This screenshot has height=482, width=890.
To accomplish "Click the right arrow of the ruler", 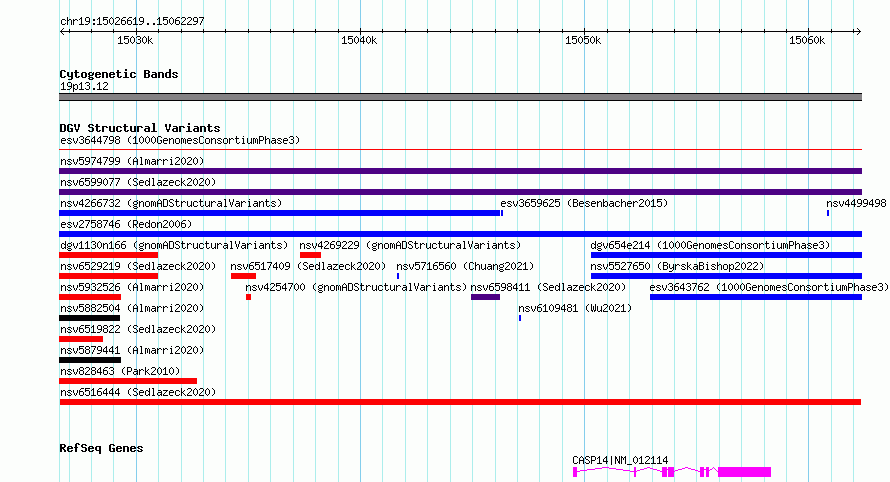I will 858,31.
